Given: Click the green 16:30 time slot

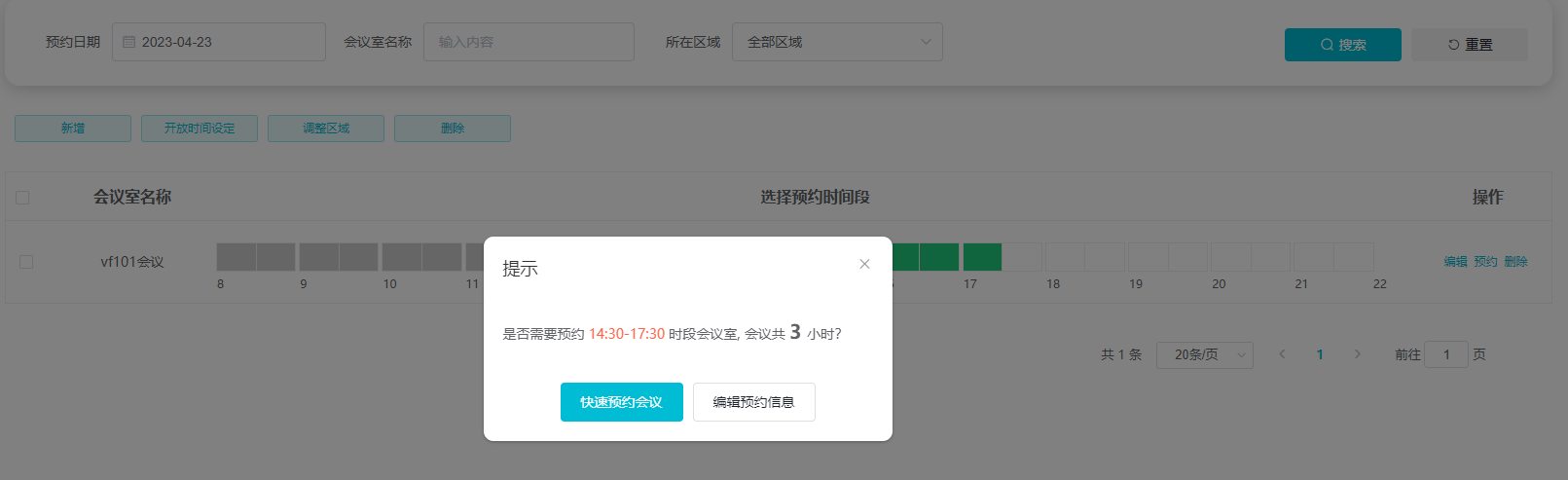Looking at the screenshot, I should pos(939,257).
